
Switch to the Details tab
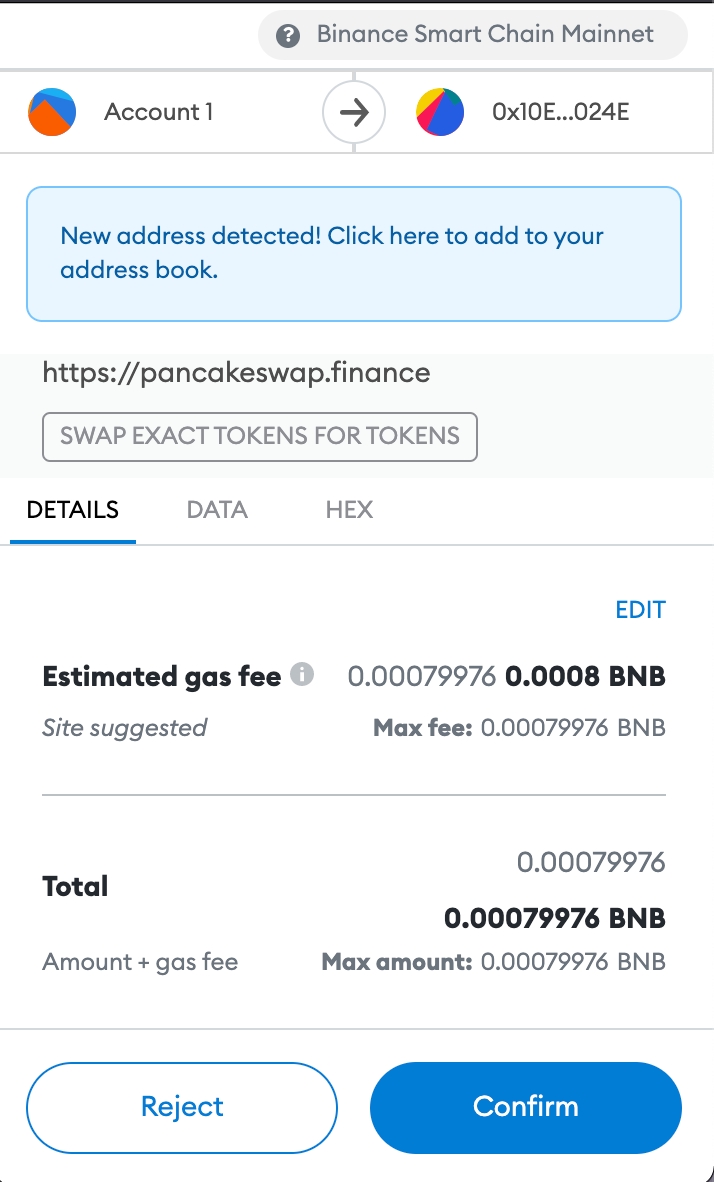73,509
